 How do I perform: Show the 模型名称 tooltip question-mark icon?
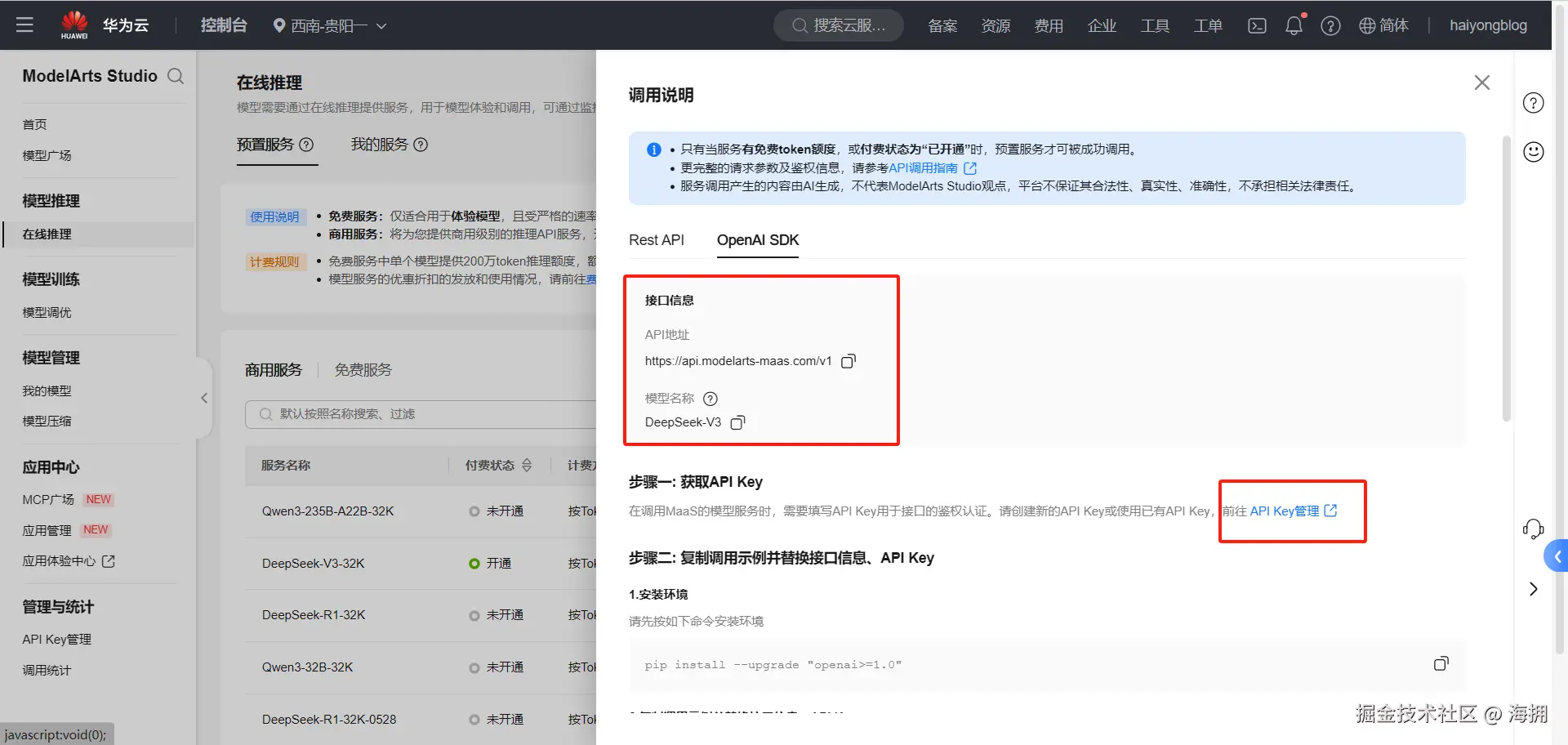(x=710, y=399)
